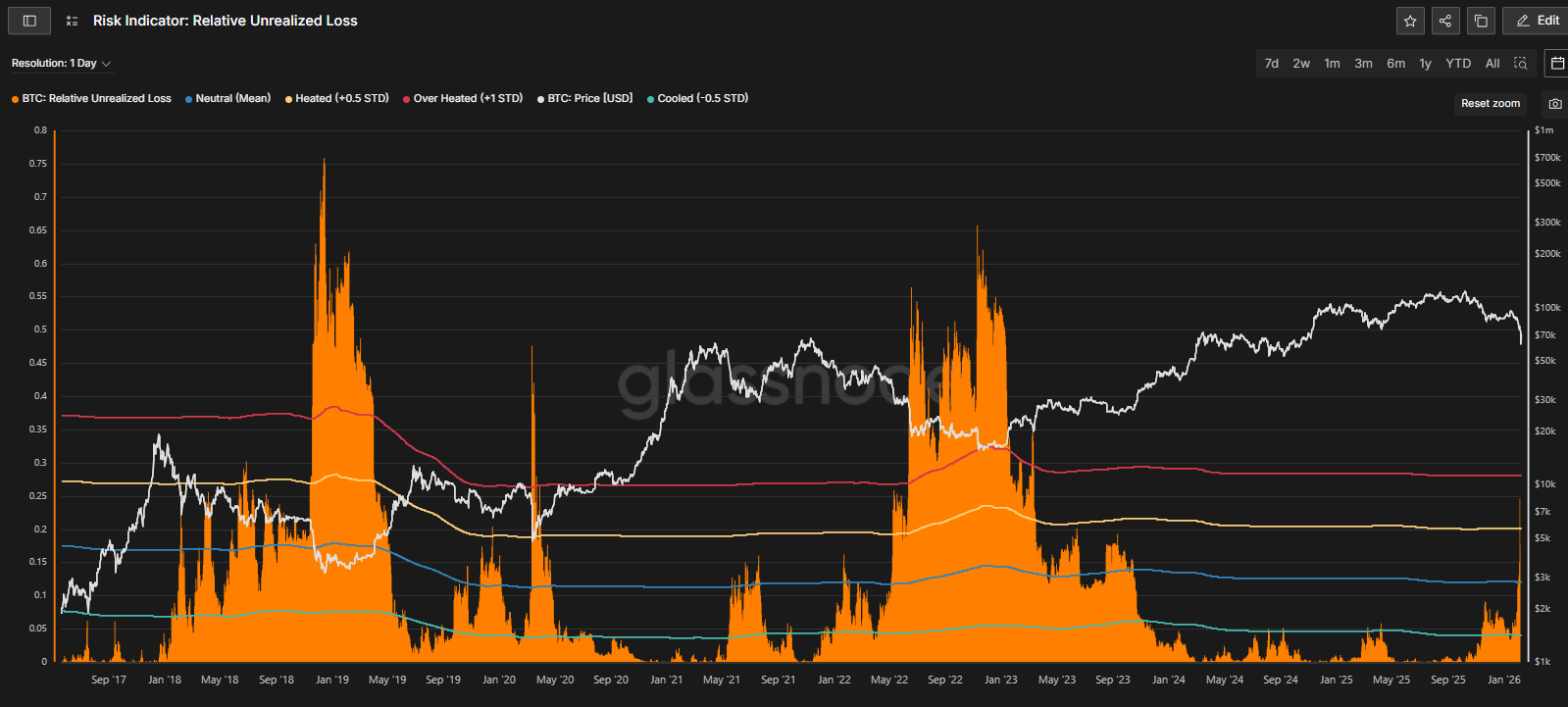Favorite this chart with the star icon
The image size is (1568, 707).
click(x=1410, y=21)
